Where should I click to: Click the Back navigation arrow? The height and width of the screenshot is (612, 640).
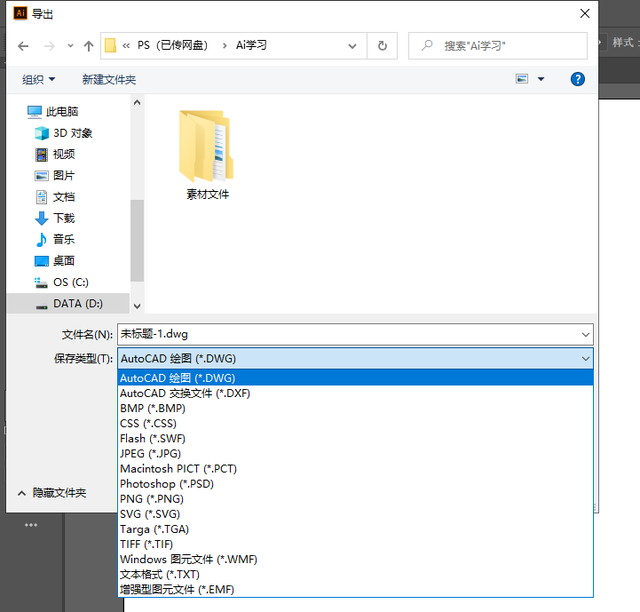click(23, 46)
